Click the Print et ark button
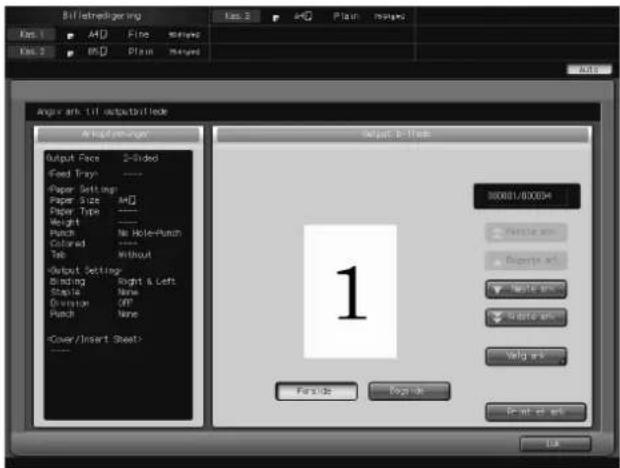 coord(535,412)
